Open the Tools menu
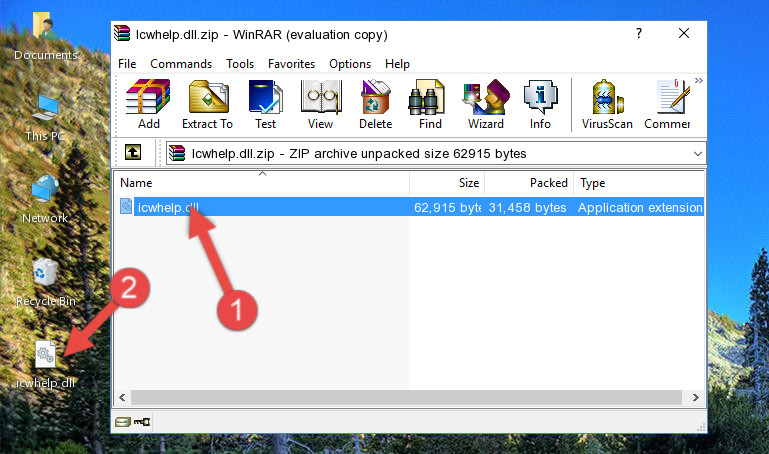 coord(240,64)
